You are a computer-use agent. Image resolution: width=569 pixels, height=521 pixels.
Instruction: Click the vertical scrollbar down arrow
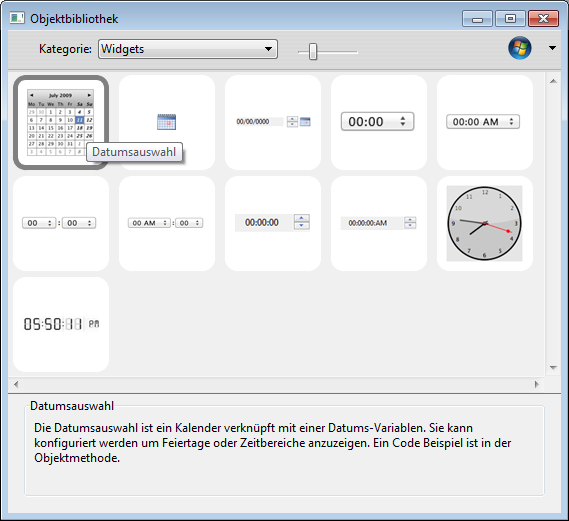pyautogui.click(x=553, y=368)
